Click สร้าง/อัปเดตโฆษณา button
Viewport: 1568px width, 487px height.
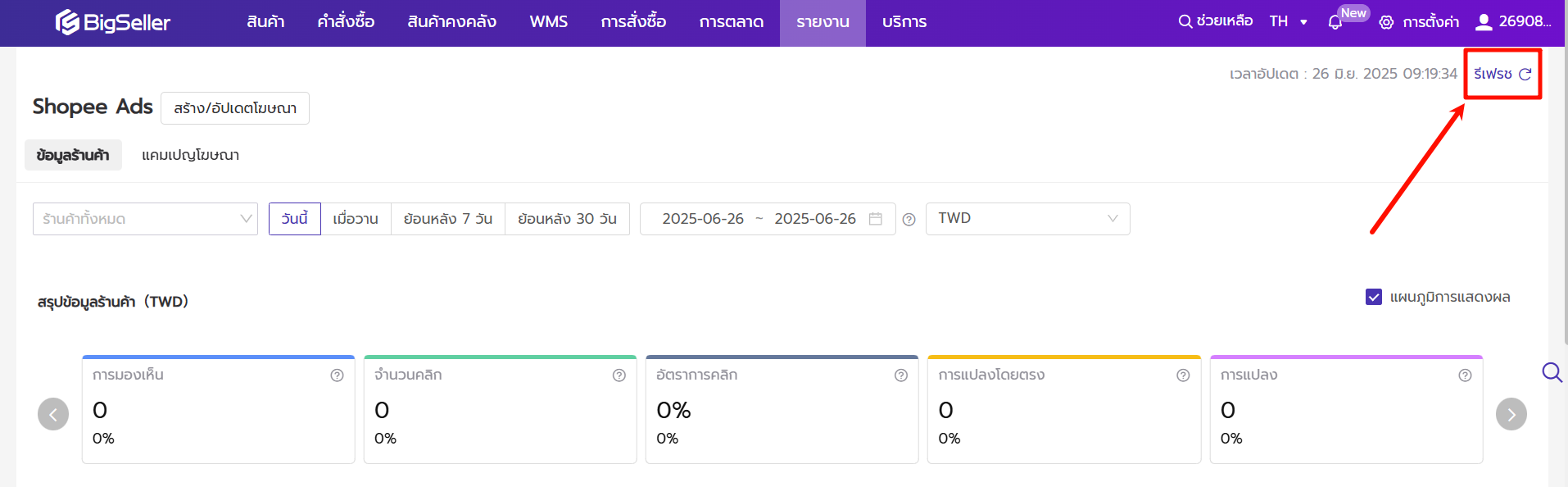(x=235, y=108)
